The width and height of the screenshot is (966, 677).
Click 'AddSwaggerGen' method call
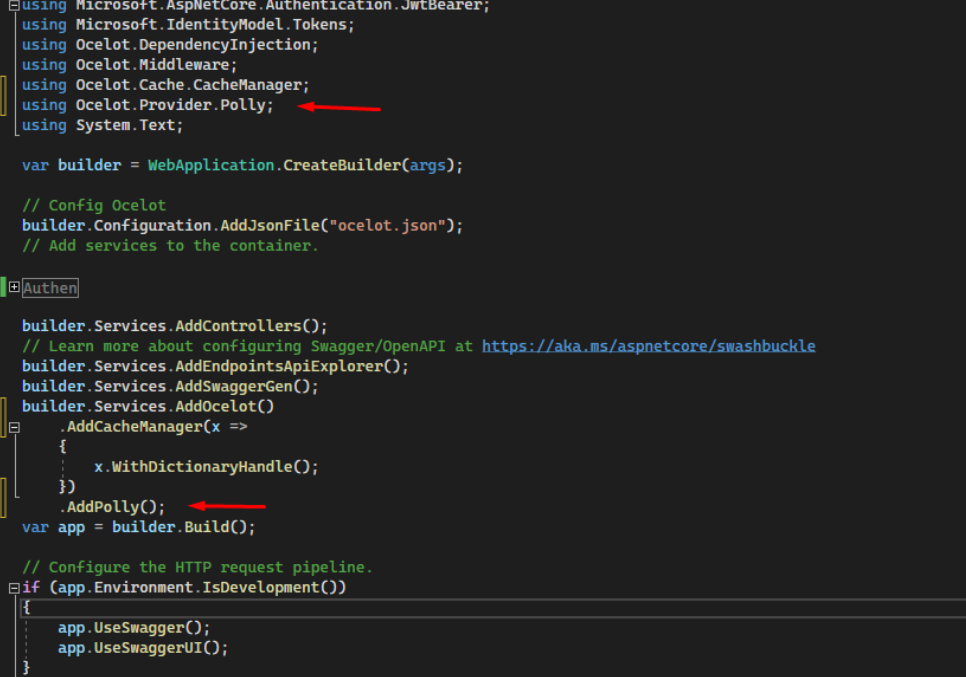tap(234, 386)
